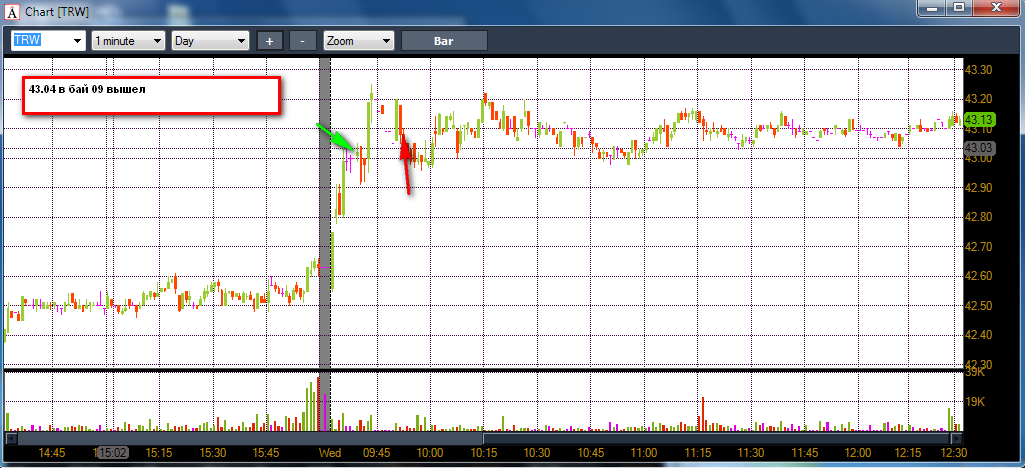
Task: Click the 10:15 time axis label
Action: pyautogui.click(x=484, y=452)
